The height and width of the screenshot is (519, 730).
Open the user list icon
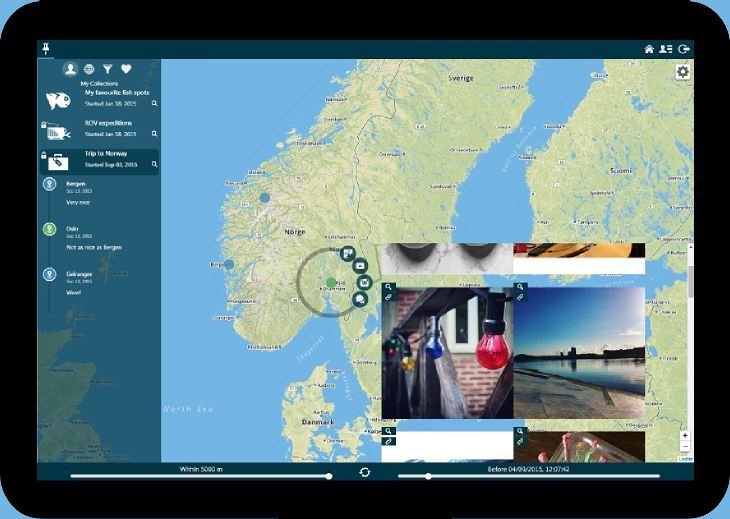pyautogui.click(x=666, y=49)
